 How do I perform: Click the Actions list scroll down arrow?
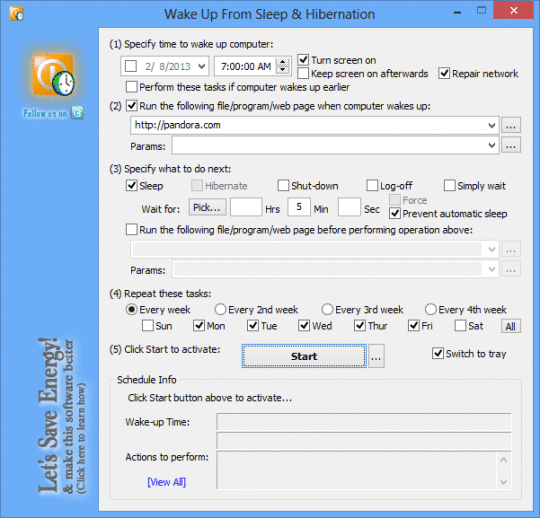coord(503,481)
